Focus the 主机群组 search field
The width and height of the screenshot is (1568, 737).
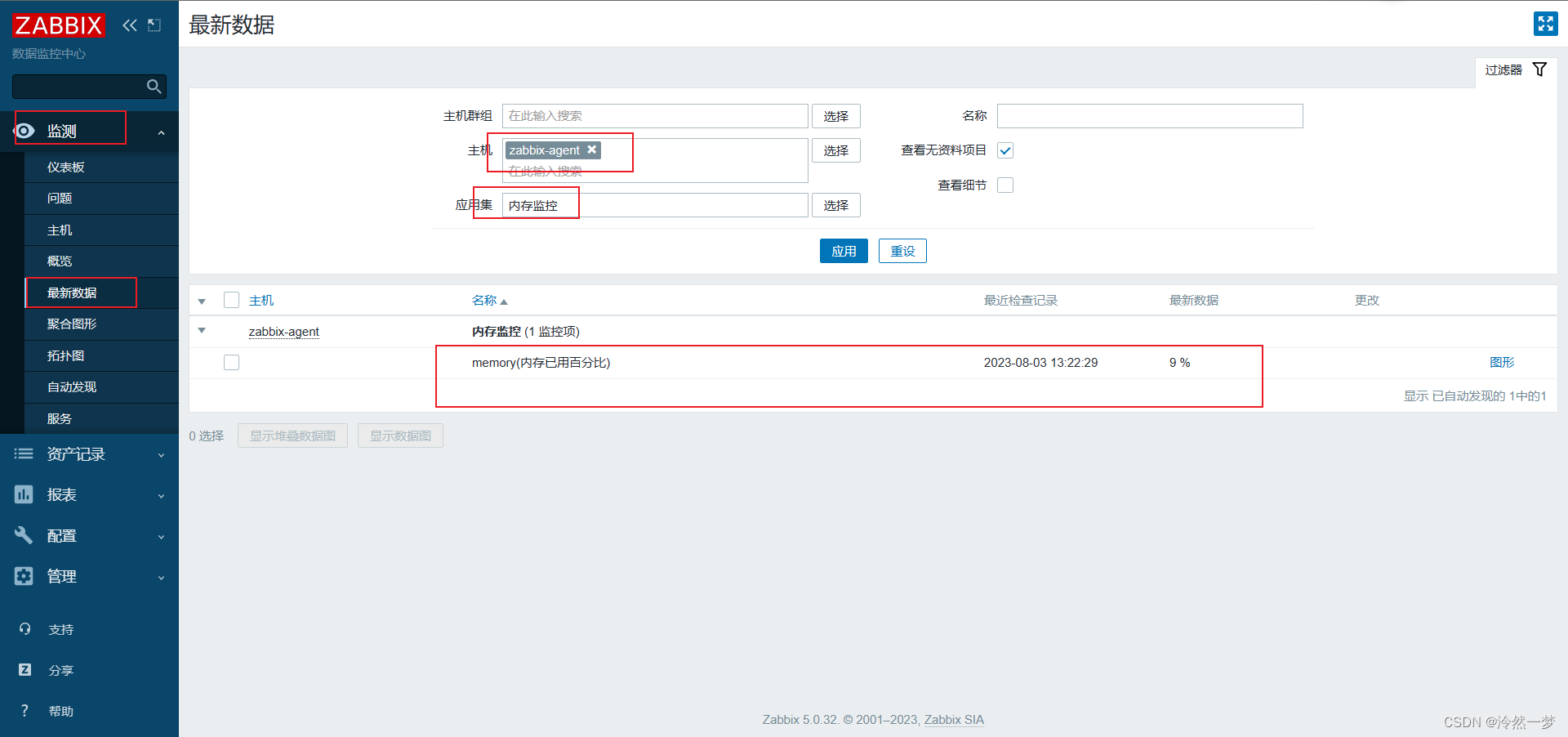[655, 116]
